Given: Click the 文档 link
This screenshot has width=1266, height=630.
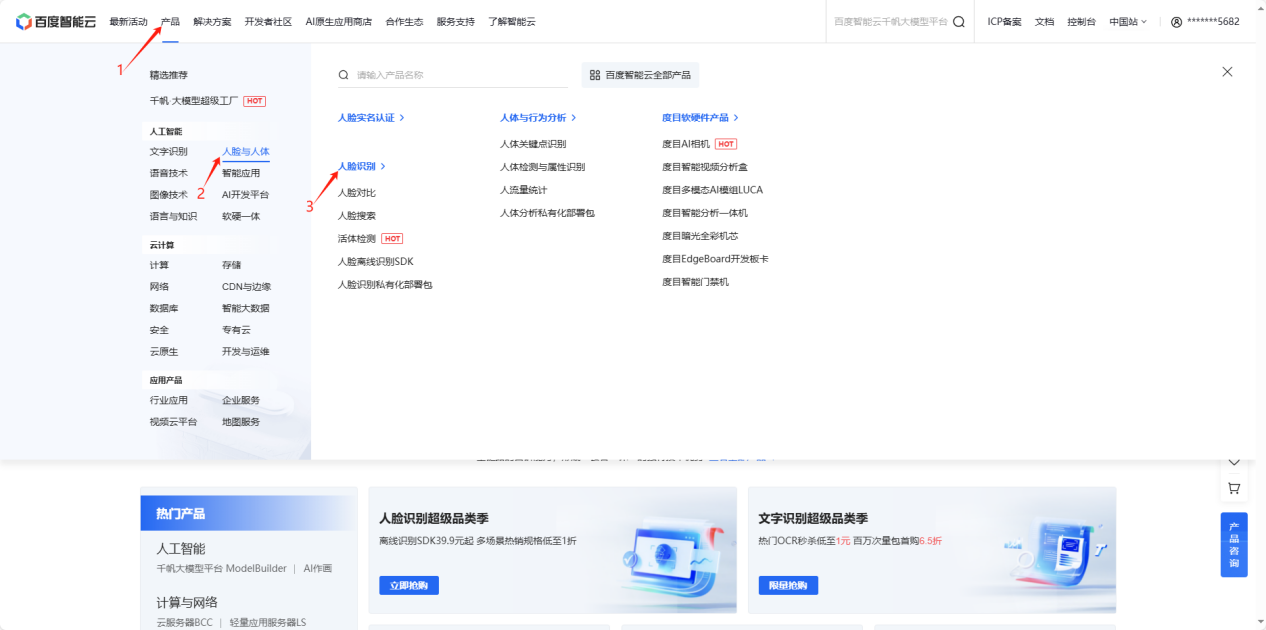Looking at the screenshot, I should [1044, 22].
